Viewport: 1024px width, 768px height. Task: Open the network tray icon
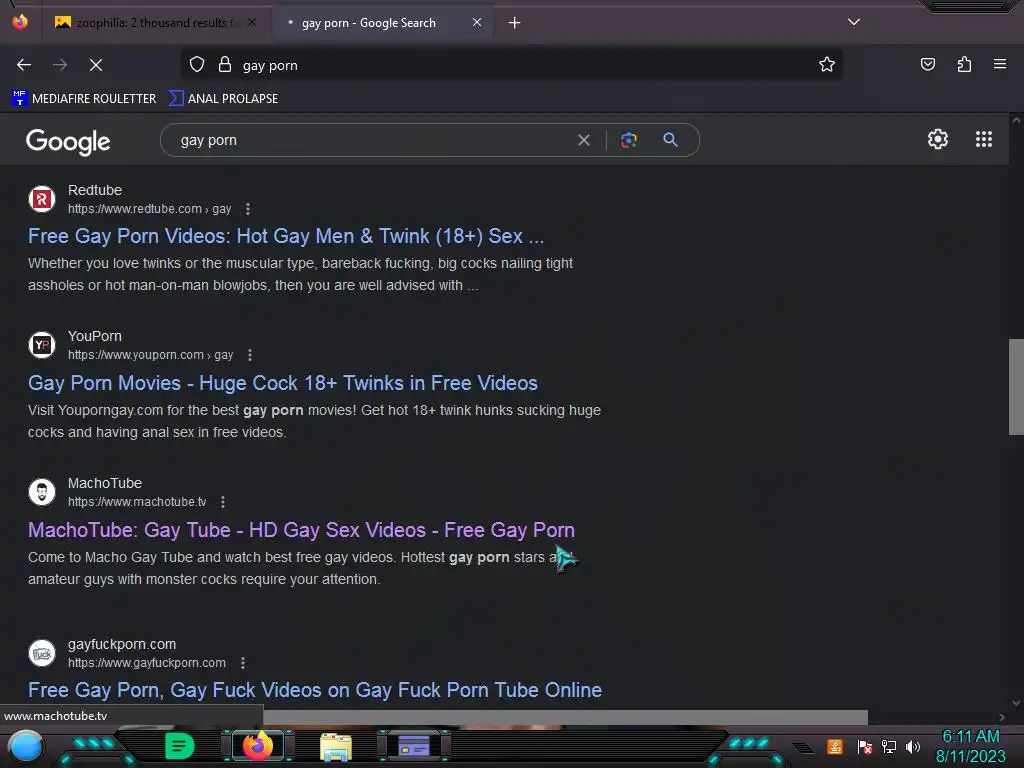click(x=889, y=746)
